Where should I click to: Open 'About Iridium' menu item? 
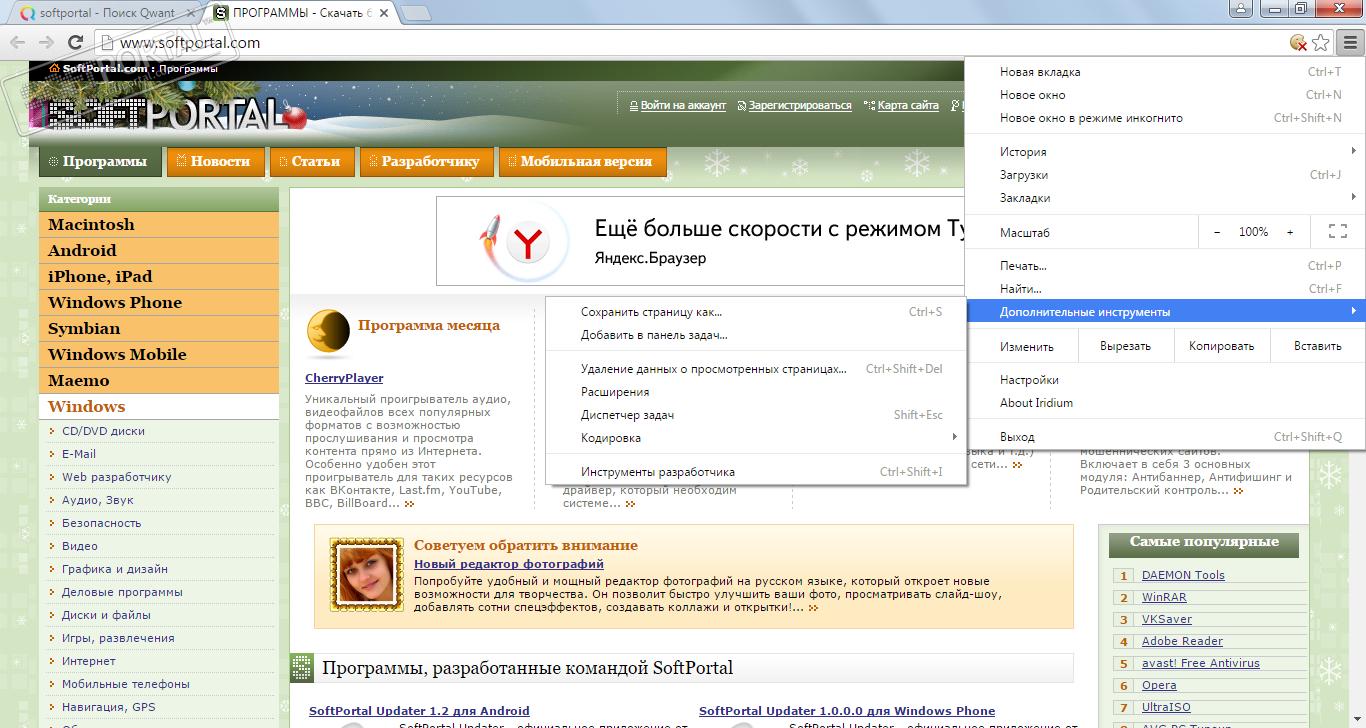(1165, 403)
